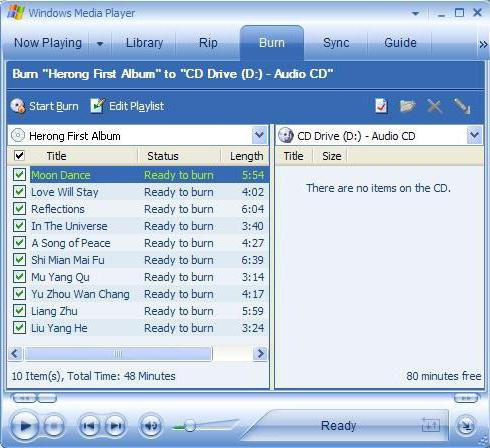The height and width of the screenshot is (448, 490).
Task: Click the Start Burn label
Action: pyautogui.click(x=54, y=106)
